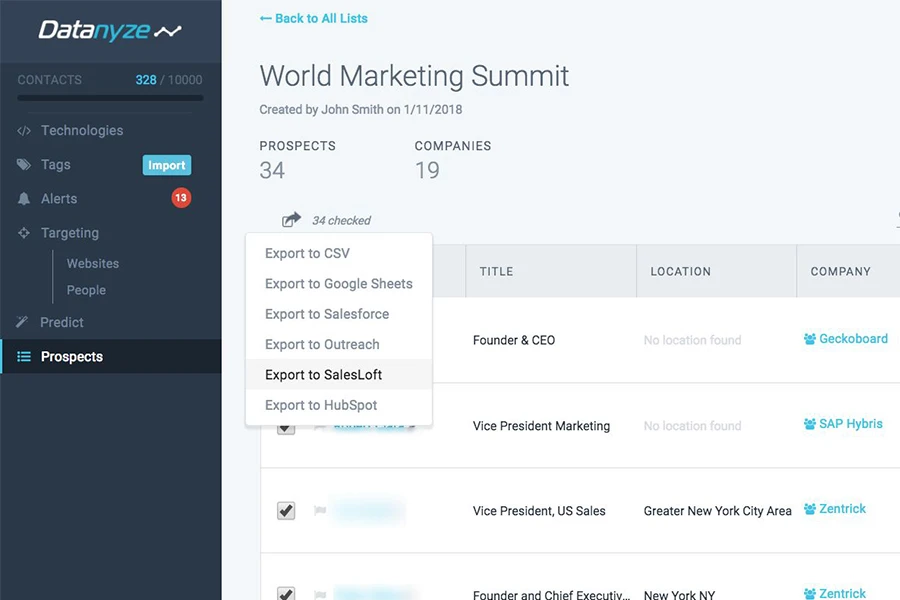Open Alerts in the sidebar
Screen dimensions: 900x600
pos(59,199)
